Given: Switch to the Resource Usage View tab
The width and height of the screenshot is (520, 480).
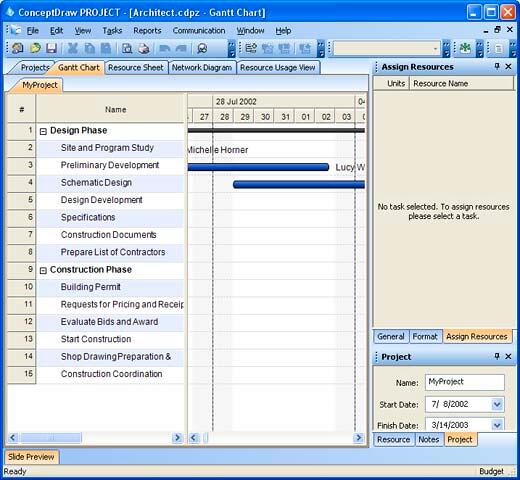Looking at the screenshot, I should click(x=278, y=67).
